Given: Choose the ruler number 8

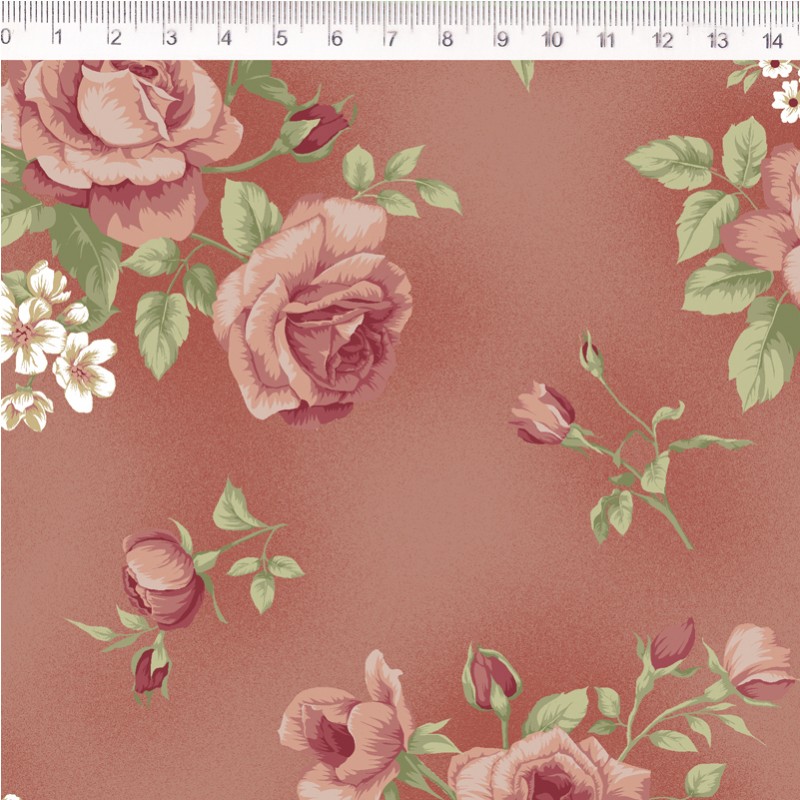Looking at the screenshot, I should click(x=447, y=39).
